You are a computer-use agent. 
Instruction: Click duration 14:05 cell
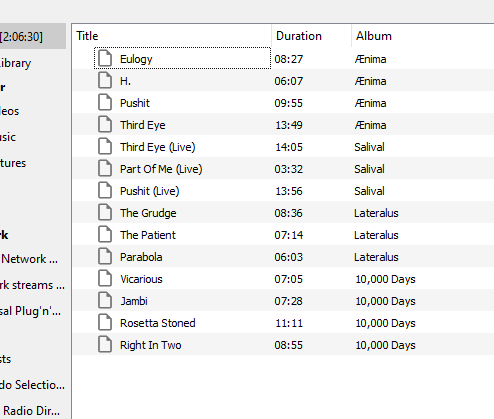[289, 147]
